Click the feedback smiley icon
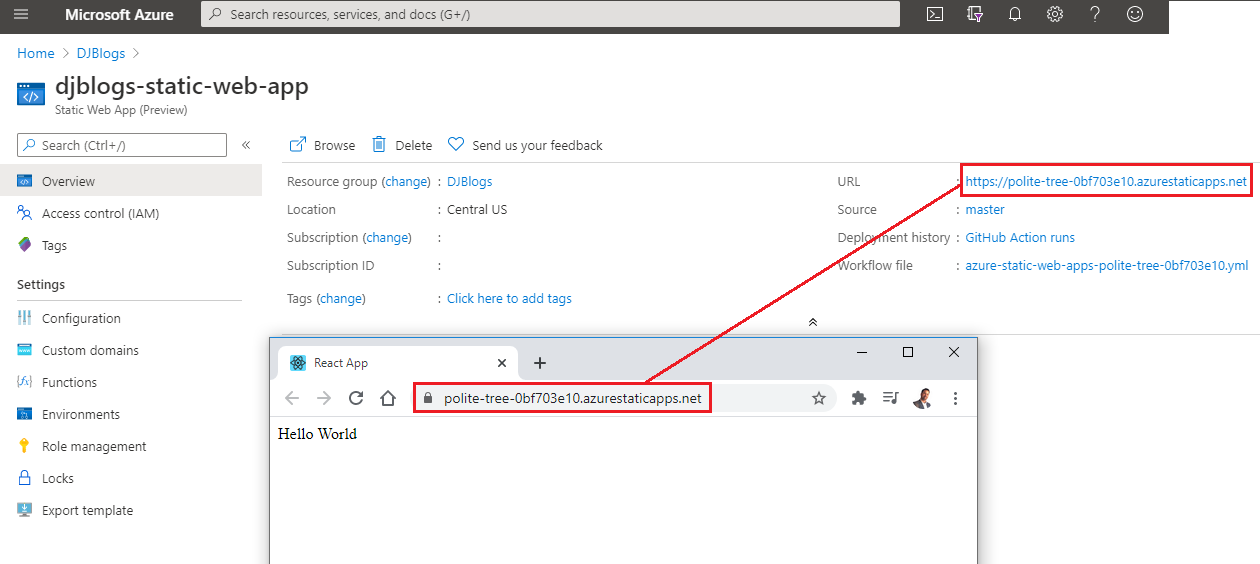 [1135, 15]
